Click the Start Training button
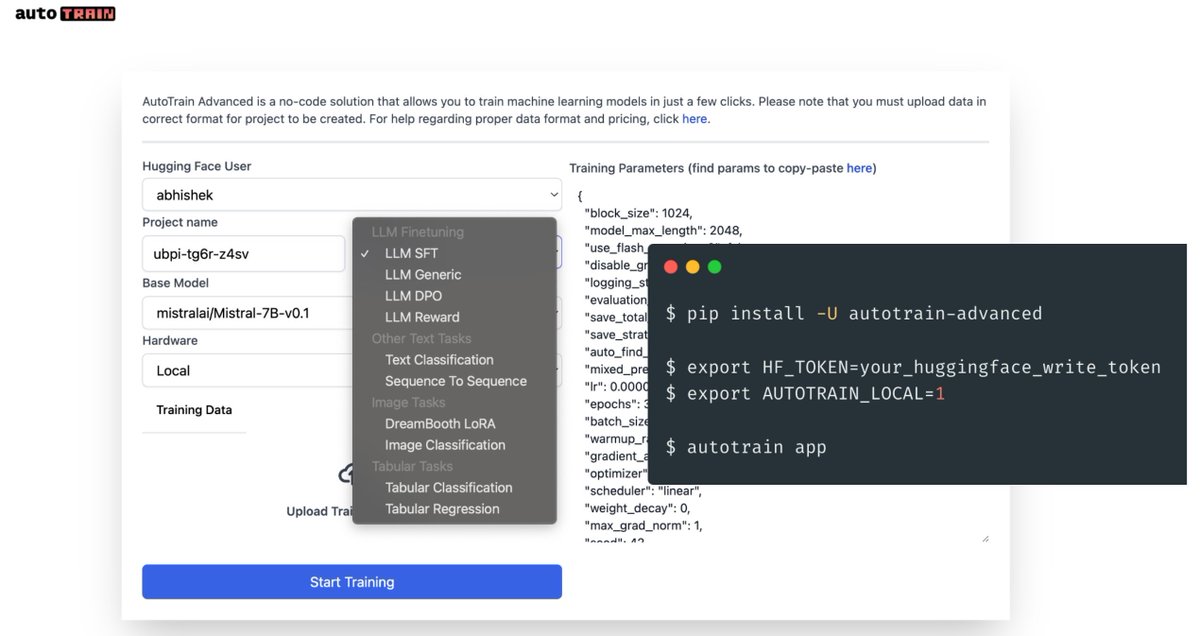 click(352, 582)
